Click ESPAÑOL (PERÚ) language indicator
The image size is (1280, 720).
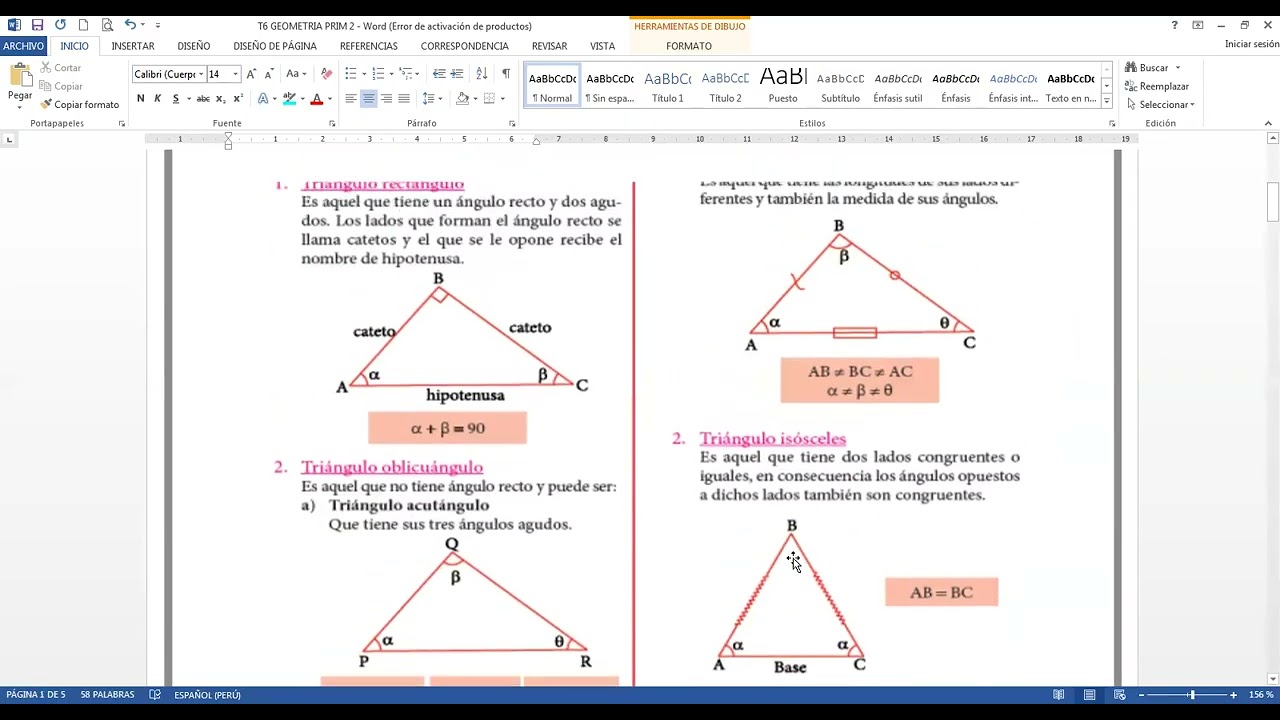pyautogui.click(x=207, y=695)
